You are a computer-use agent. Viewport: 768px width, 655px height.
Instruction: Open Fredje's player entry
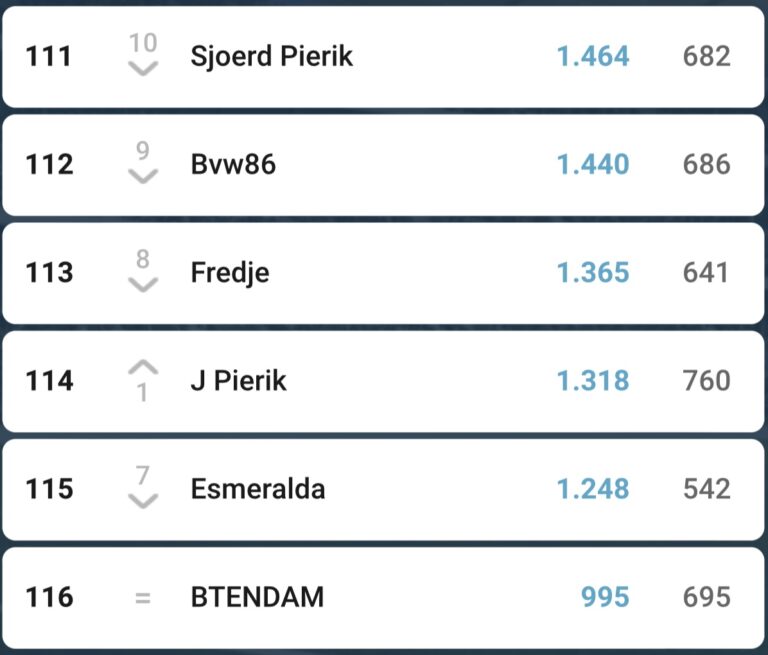230,273
